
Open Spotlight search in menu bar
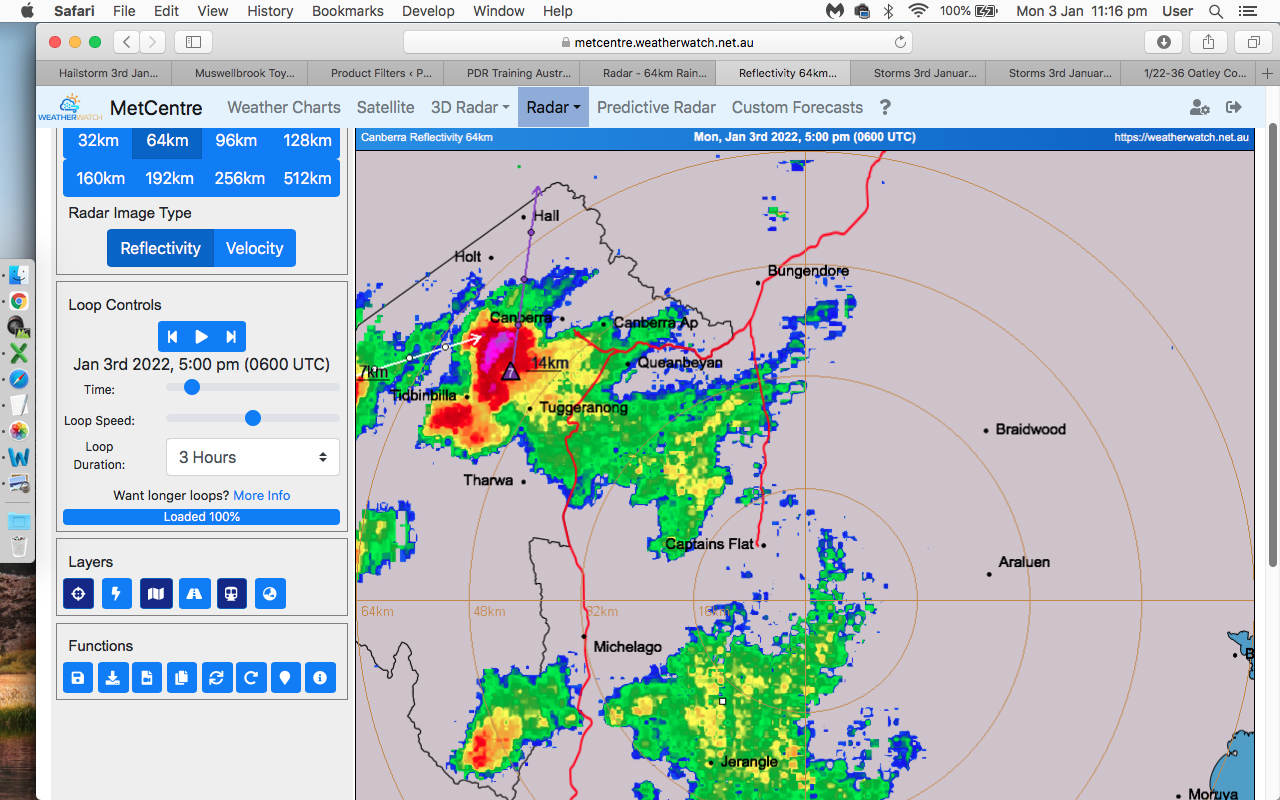pyautogui.click(x=1216, y=11)
